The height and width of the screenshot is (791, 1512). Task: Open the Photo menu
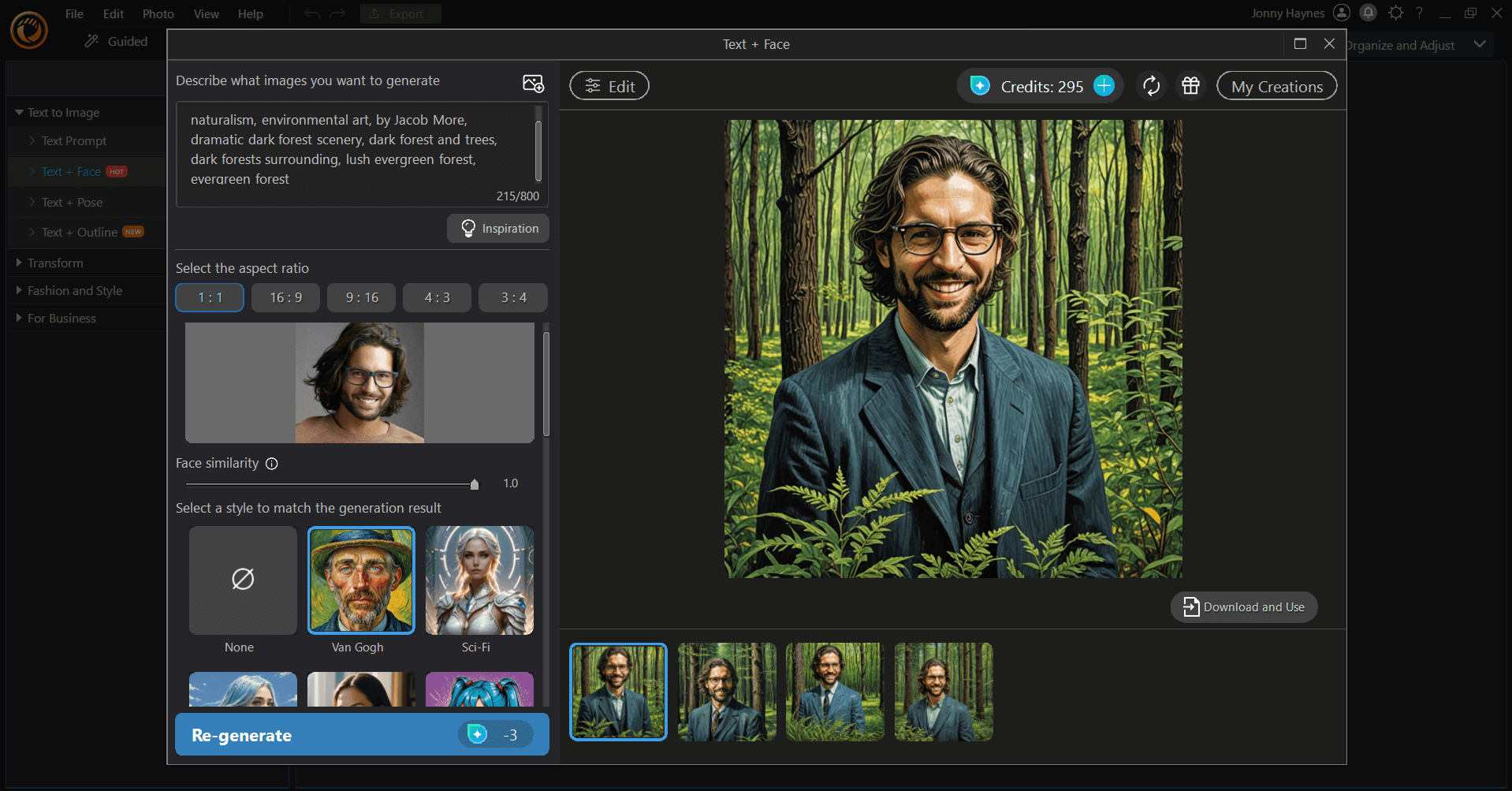click(158, 13)
